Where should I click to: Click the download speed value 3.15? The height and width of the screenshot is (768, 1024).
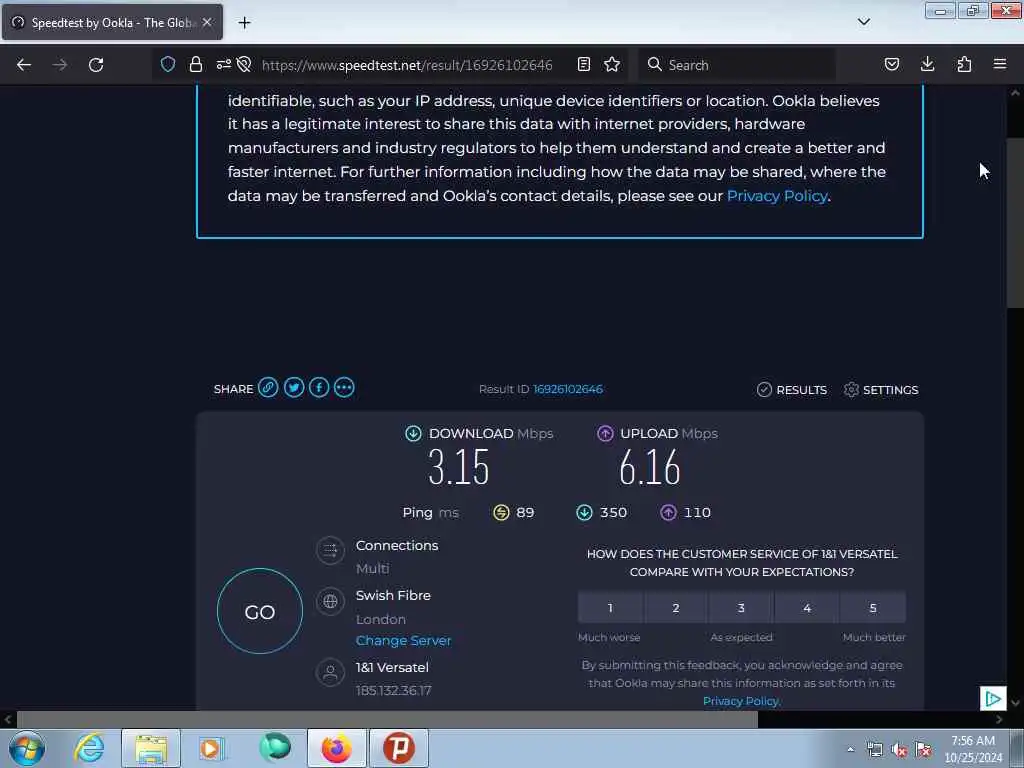pos(458,467)
